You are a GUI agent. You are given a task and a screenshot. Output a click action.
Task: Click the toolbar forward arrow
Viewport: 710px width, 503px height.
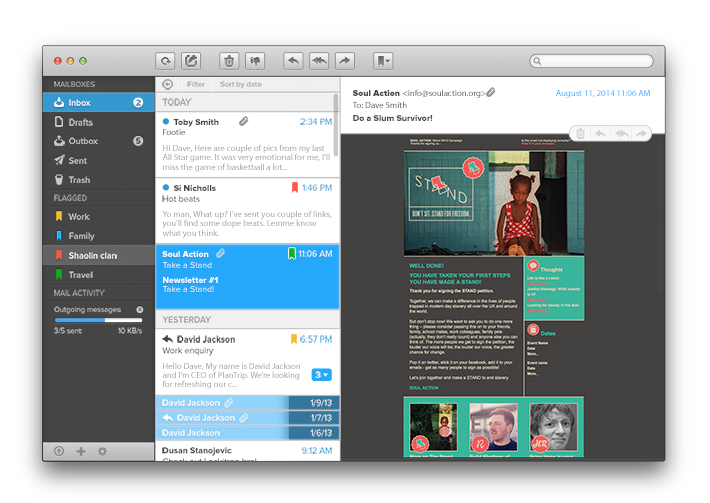pos(345,61)
